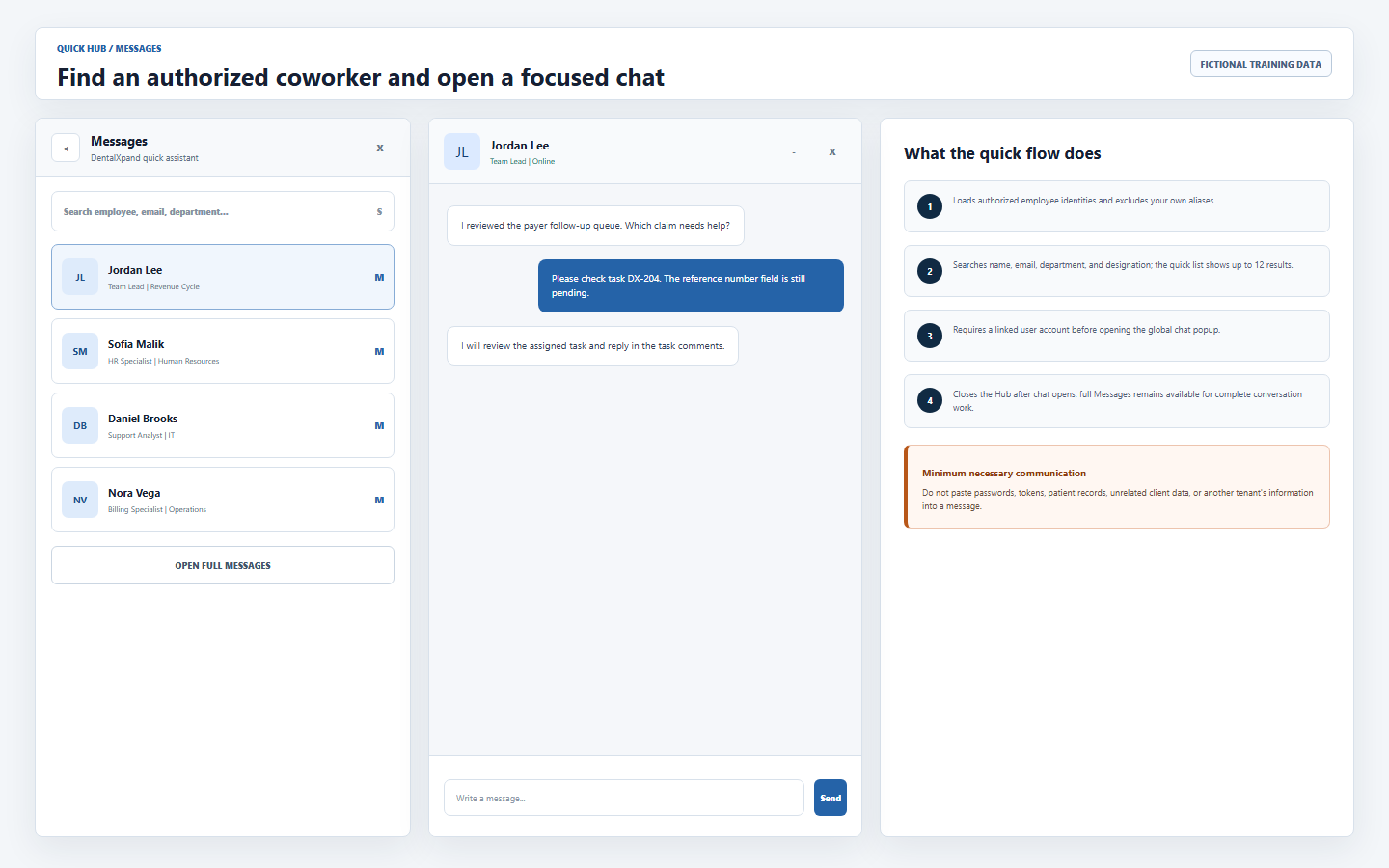Click the What the quick flow does heading
The height and width of the screenshot is (868, 1389).
point(1002,153)
